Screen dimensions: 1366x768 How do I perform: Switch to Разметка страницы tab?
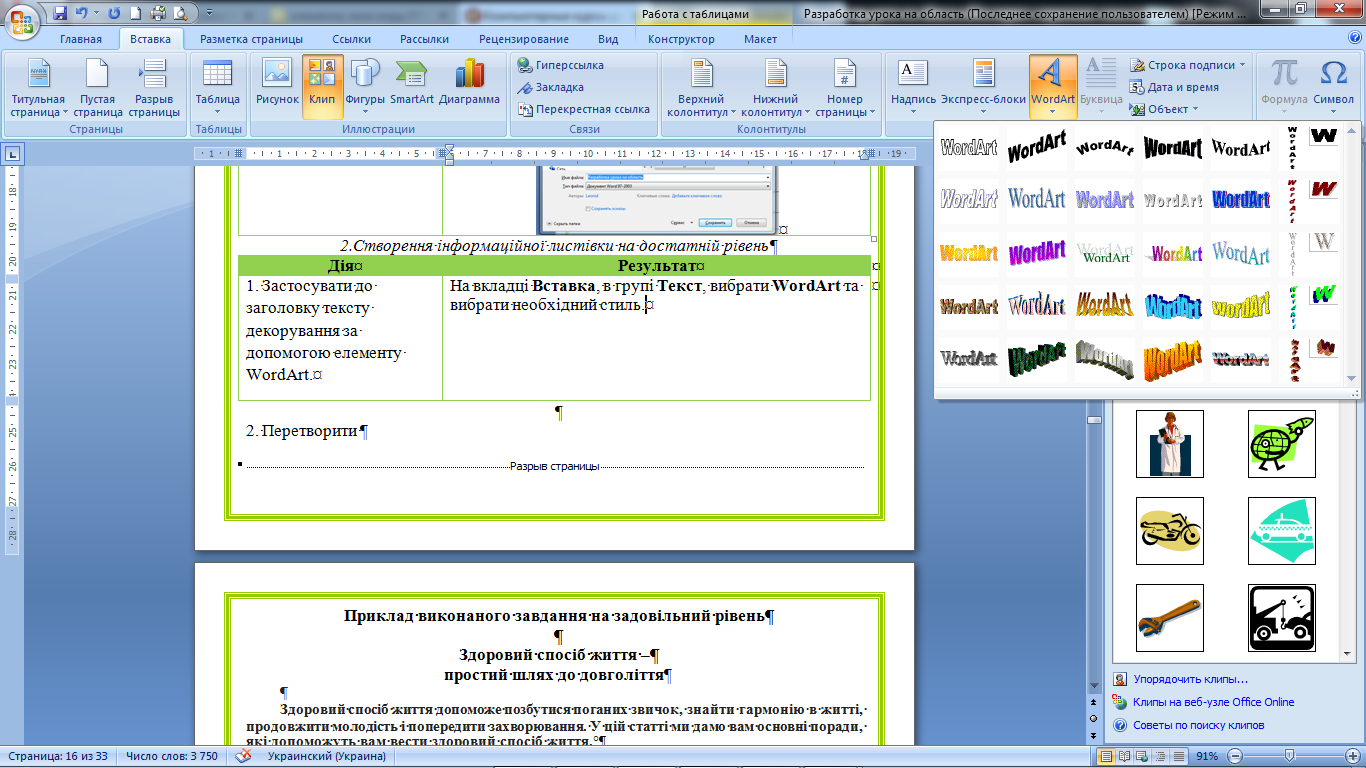[251, 39]
